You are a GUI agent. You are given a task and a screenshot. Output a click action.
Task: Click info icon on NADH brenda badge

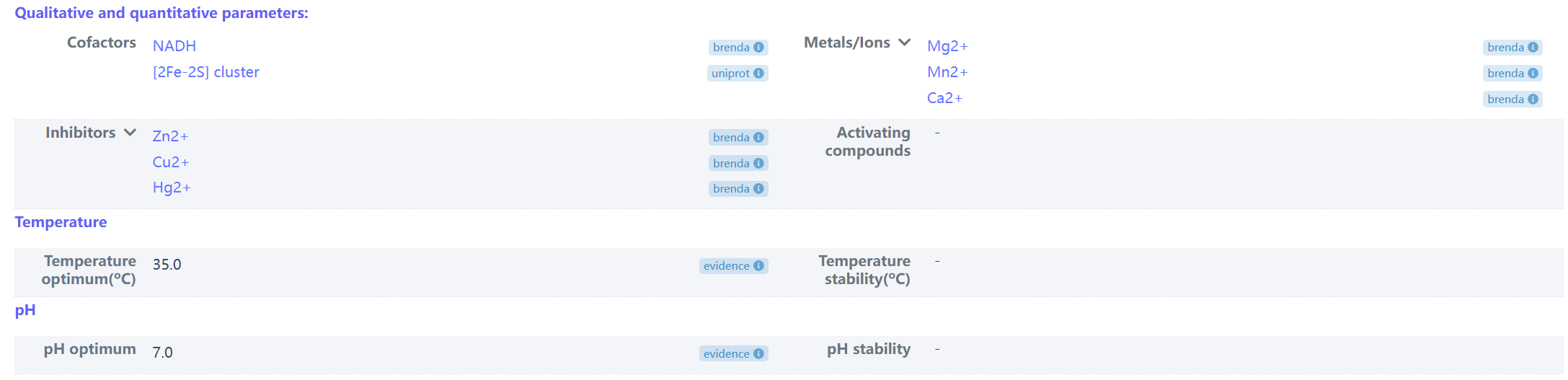point(758,48)
